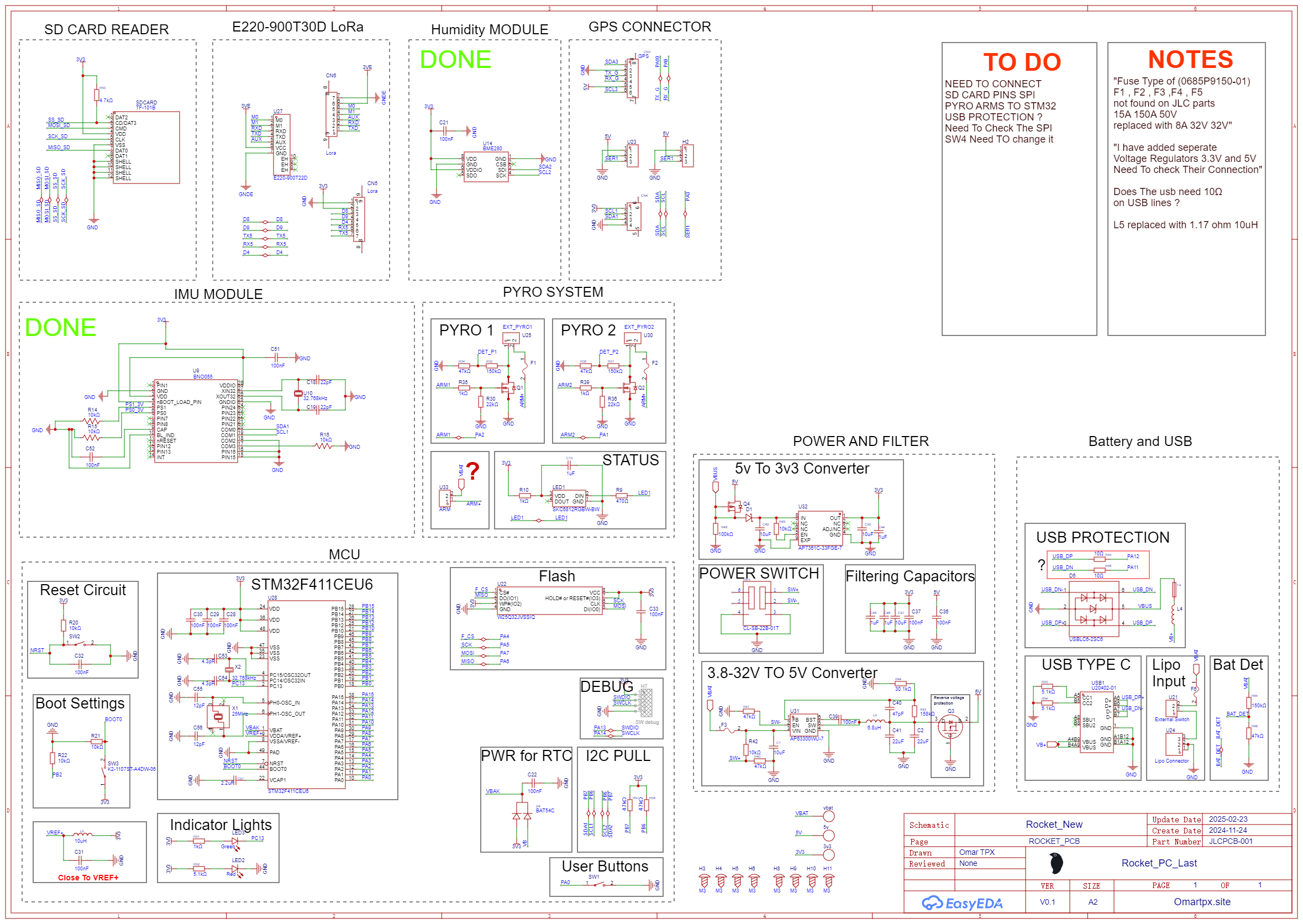Viewport: 1303px width, 924px height.
Task: Click the 'I2C PULL' label
Action: (618, 755)
